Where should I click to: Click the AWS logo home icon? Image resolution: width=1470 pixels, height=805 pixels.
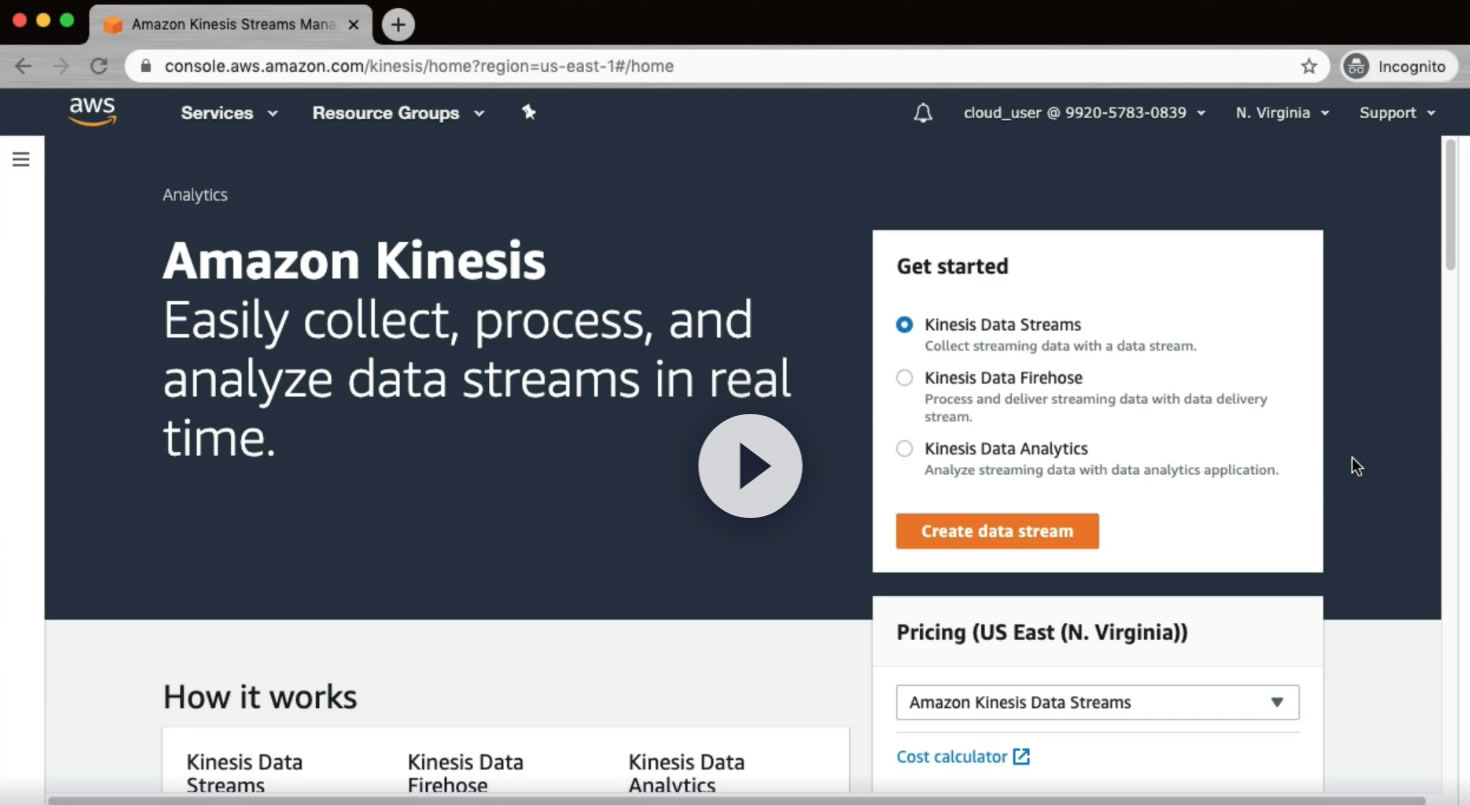pos(92,112)
